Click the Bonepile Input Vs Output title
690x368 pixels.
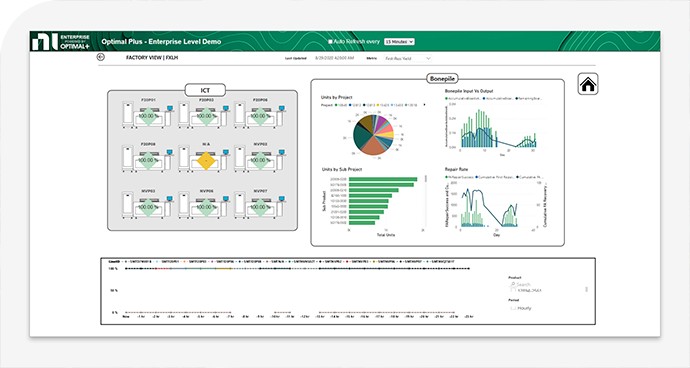tap(469, 91)
